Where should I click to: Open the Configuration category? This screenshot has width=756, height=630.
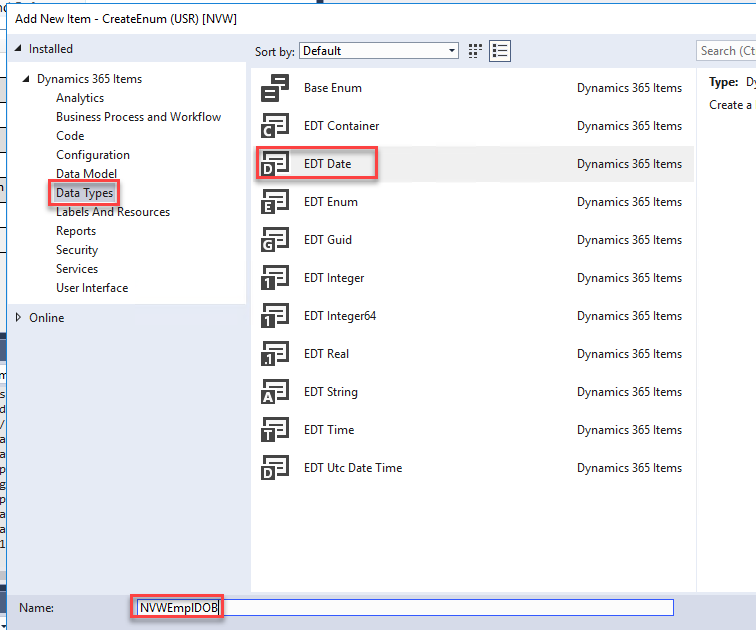(93, 155)
